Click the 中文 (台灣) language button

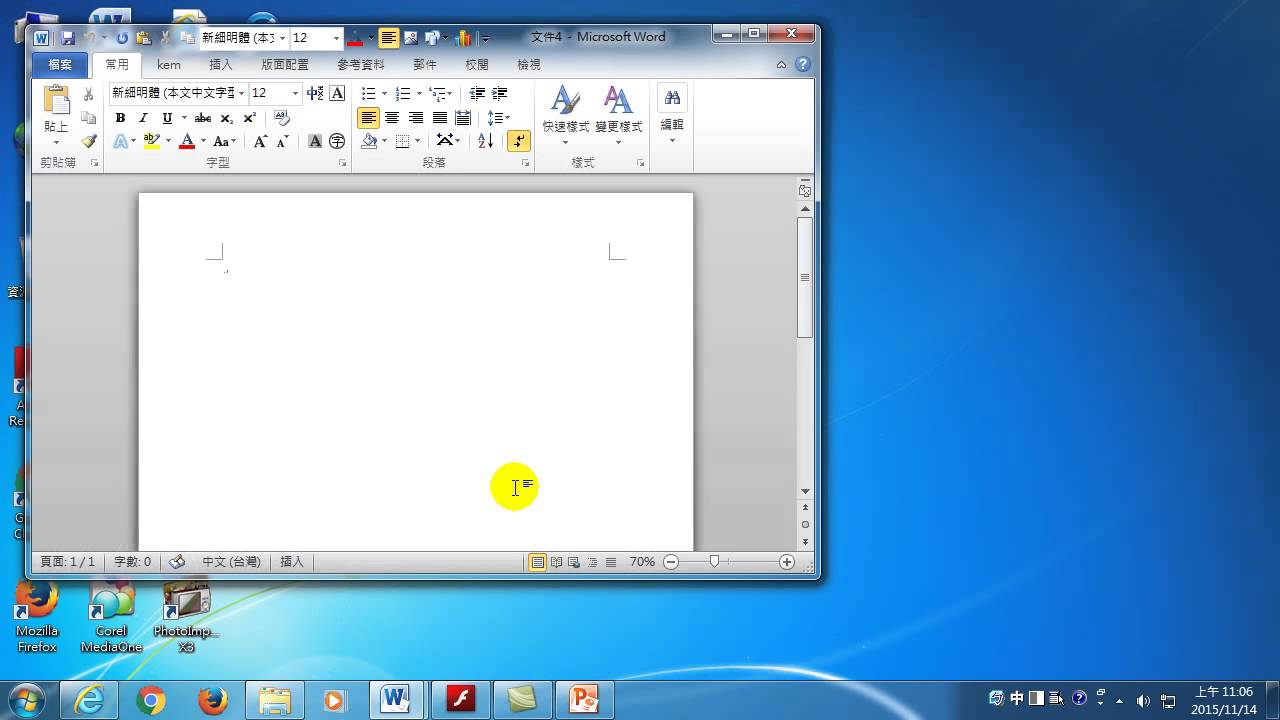coord(231,562)
